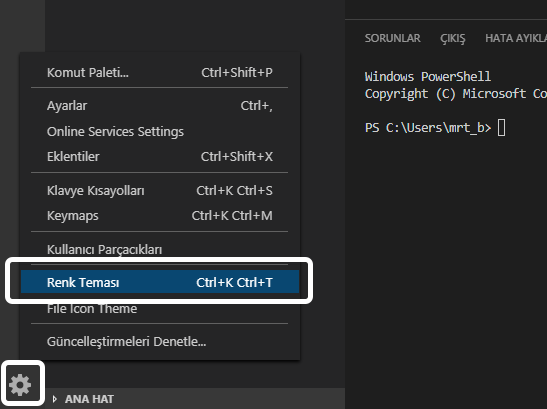The height and width of the screenshot is (409, 547).
Task: Open Keymaps menu entry
Action: [159, 216]
